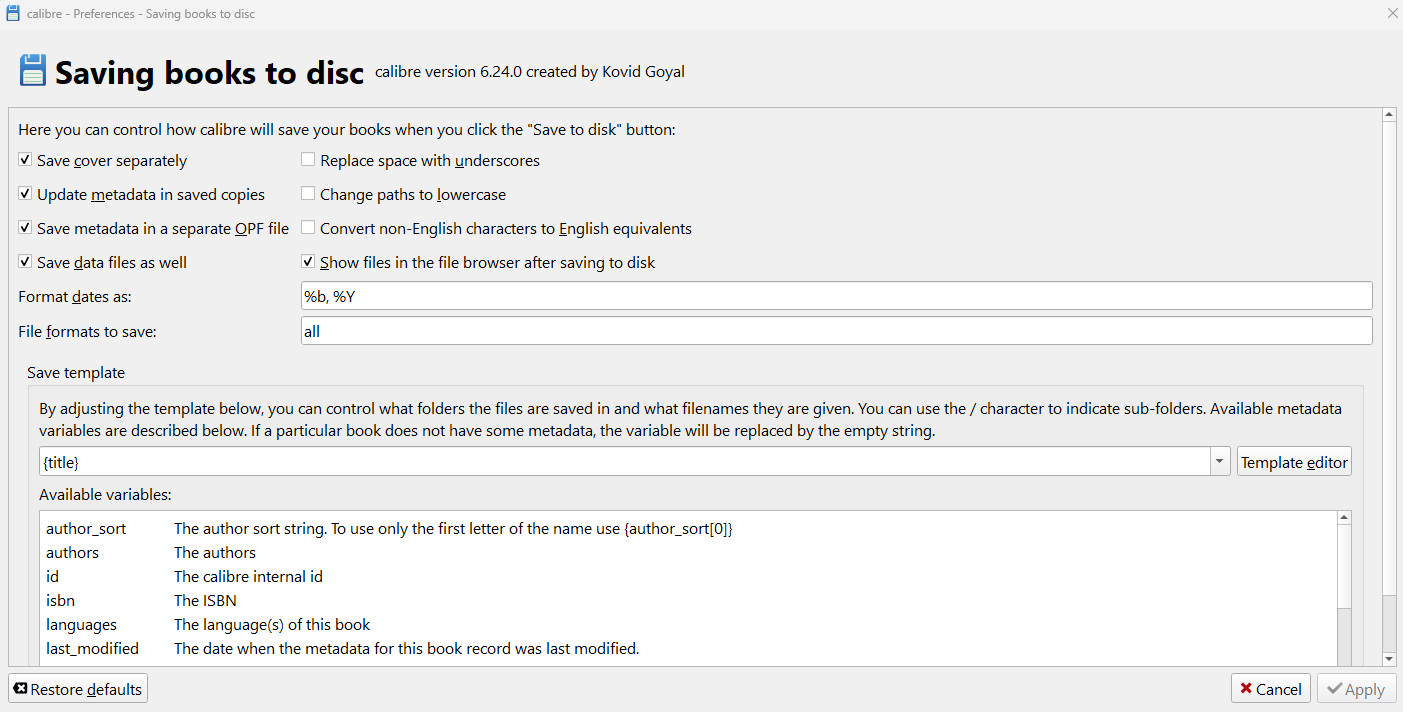This screenshot has width=1403, height=712.
Task: Click the calibre icon in the title bar
Action: tap(13, 13)
